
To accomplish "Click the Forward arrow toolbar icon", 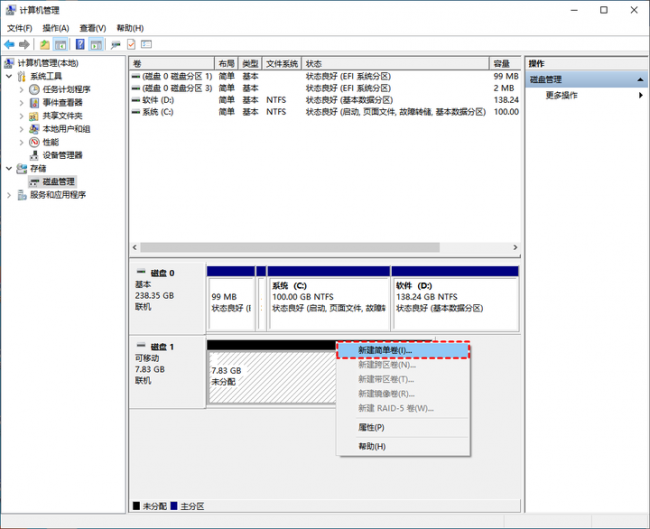I will pos(24,44).
